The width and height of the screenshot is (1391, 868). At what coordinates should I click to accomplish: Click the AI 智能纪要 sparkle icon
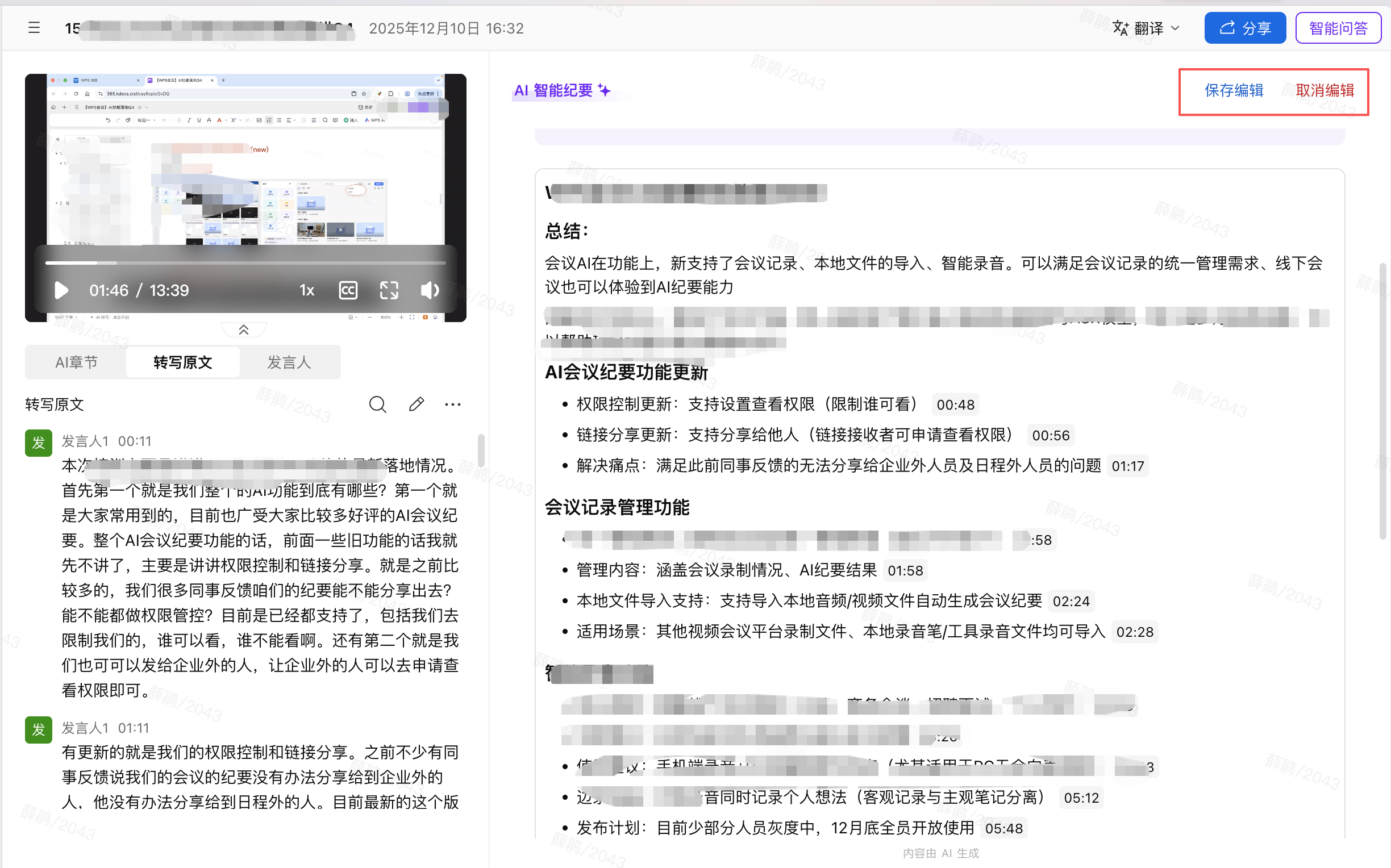tap(604, 90)
